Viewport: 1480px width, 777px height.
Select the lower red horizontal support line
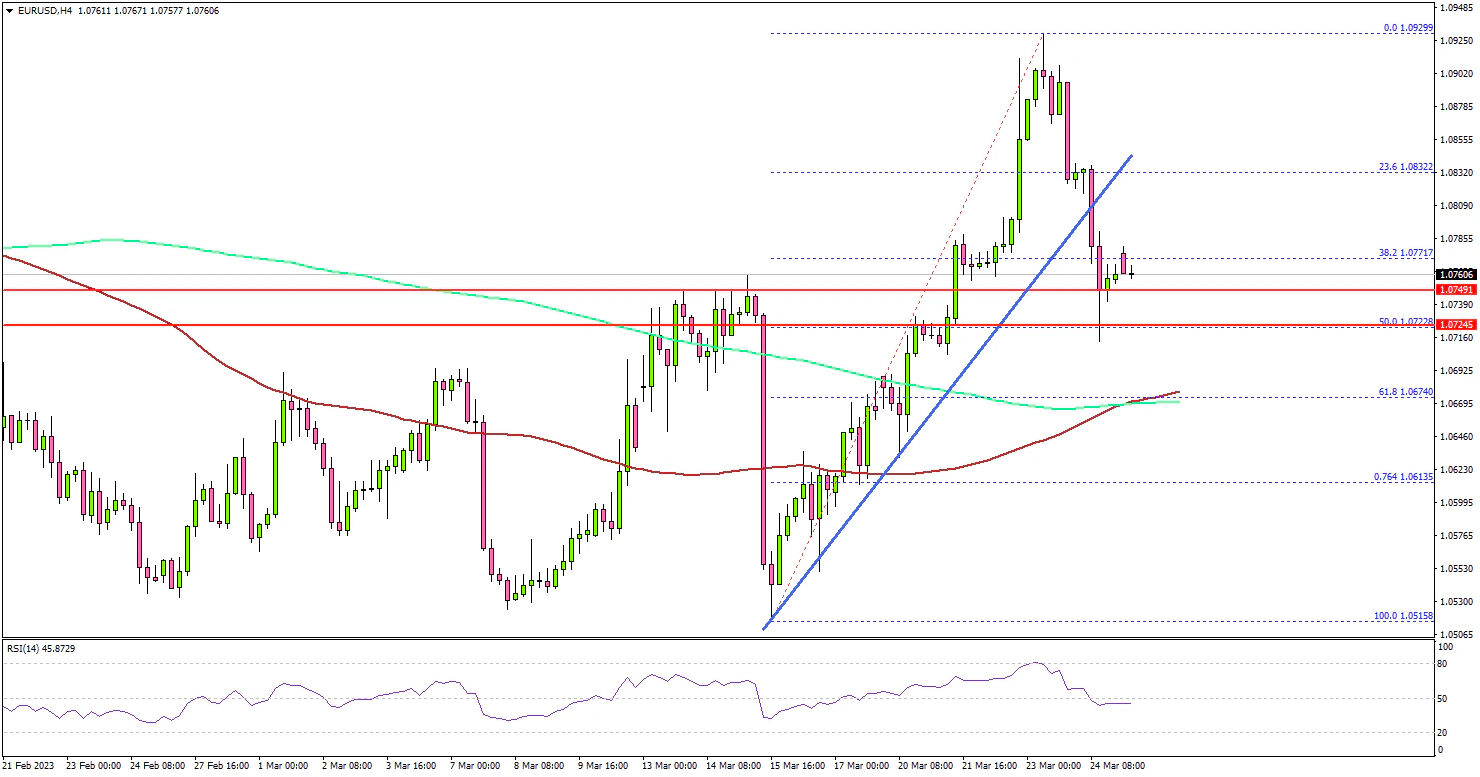[x=300, y=325]
